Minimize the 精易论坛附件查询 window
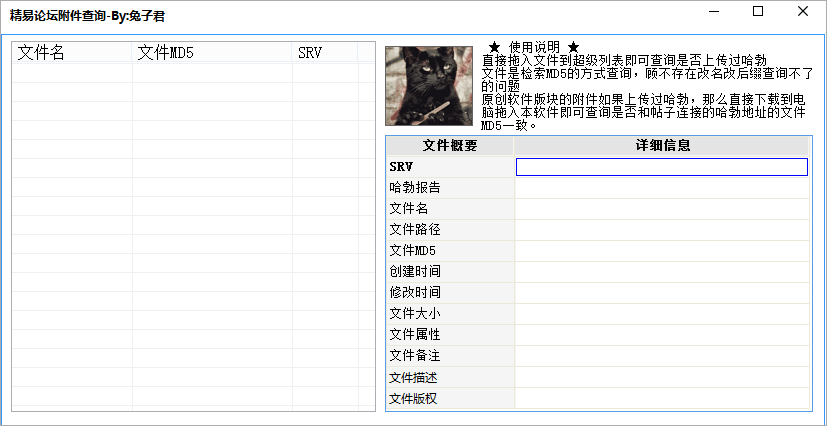Screen dimensions: 827x426 714,11
